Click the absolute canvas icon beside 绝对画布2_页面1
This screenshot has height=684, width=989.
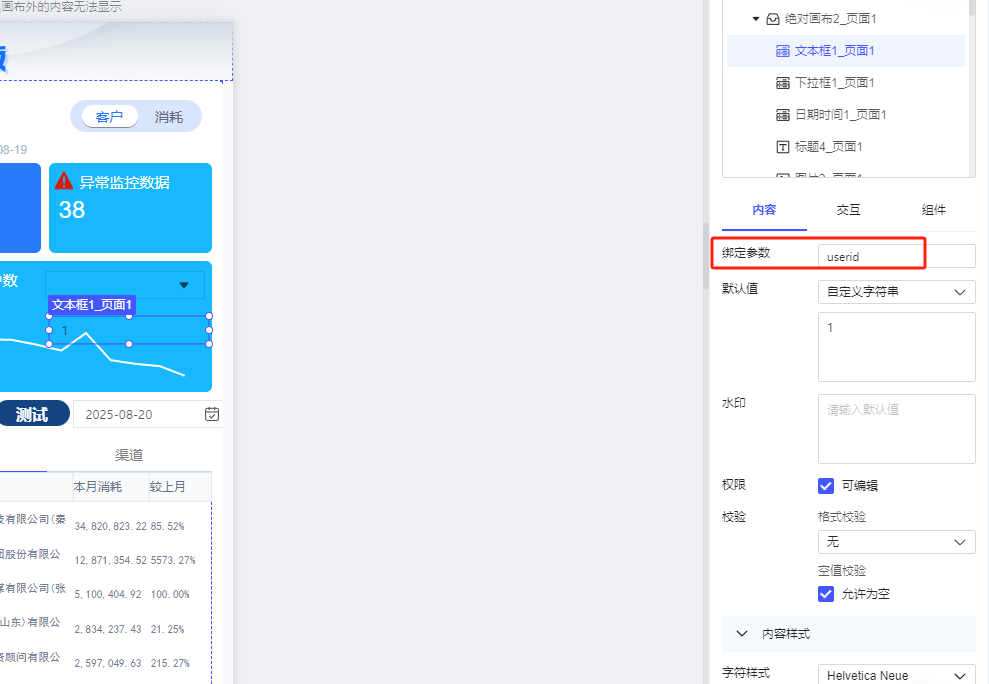tap(773, 19)
